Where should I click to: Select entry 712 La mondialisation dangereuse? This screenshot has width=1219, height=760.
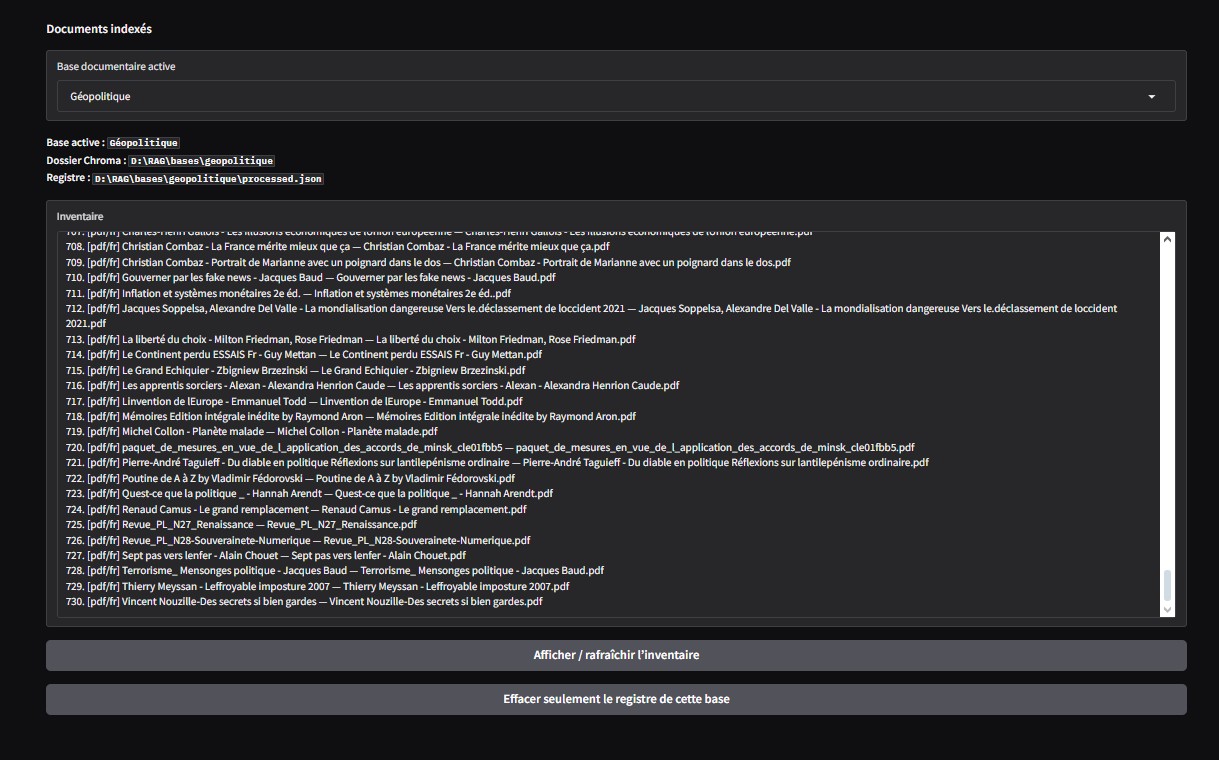click(591, 316)
